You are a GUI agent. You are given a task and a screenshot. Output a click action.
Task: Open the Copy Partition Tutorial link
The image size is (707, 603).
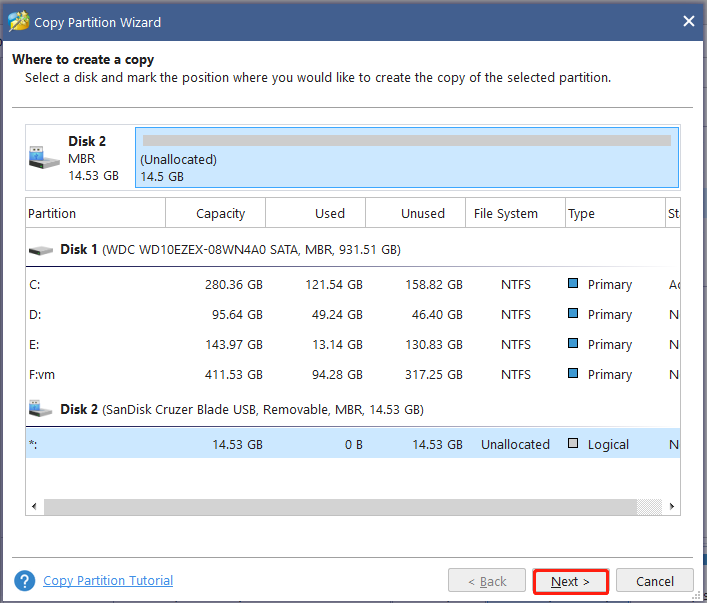coord(108,580)
